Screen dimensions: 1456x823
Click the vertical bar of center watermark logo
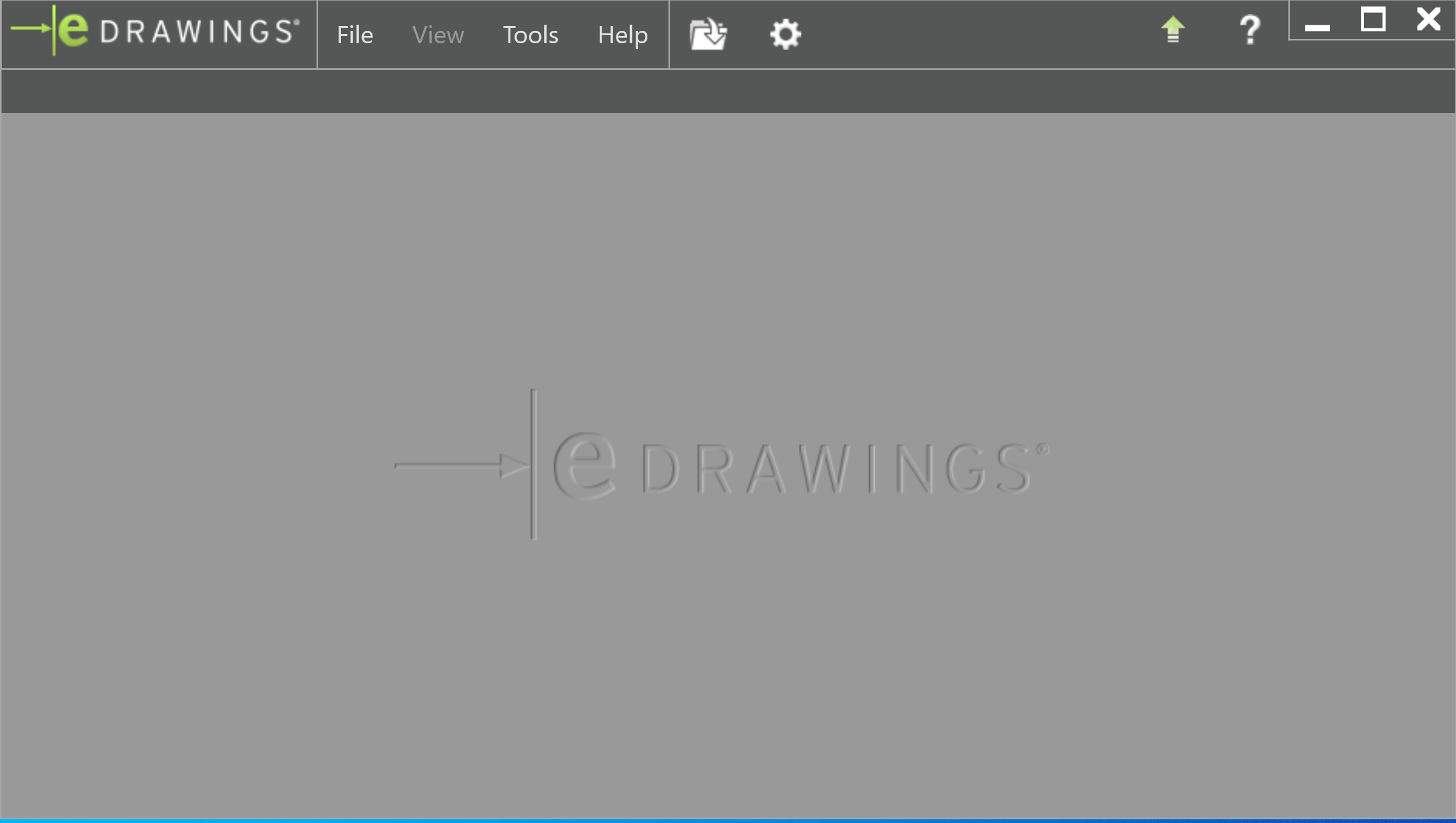pyautogui.click(x=534, y=464)
